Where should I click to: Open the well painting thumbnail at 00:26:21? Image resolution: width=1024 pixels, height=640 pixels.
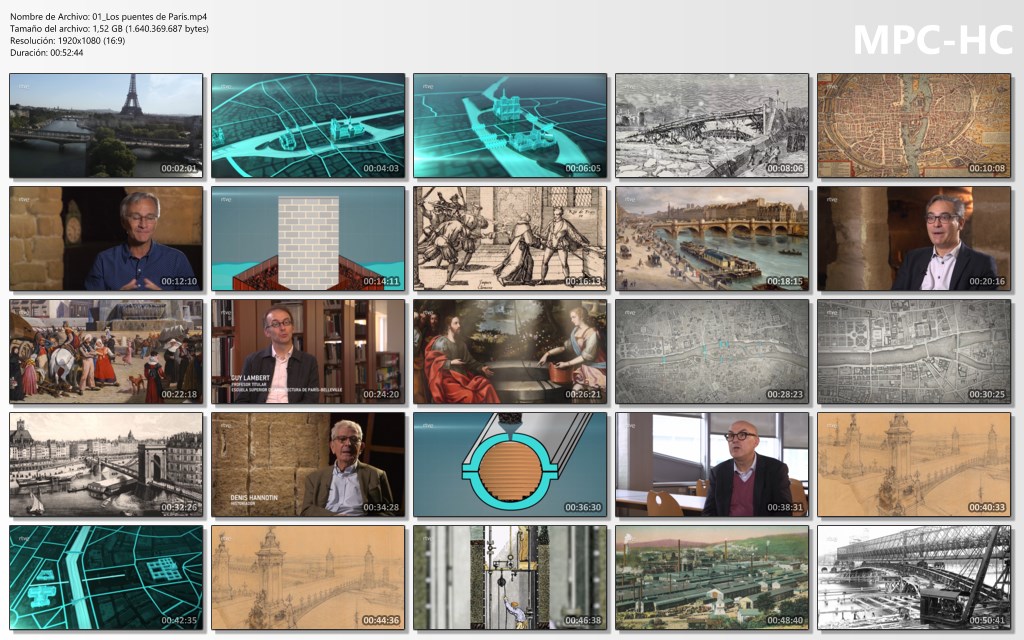[x=510, y=351]
